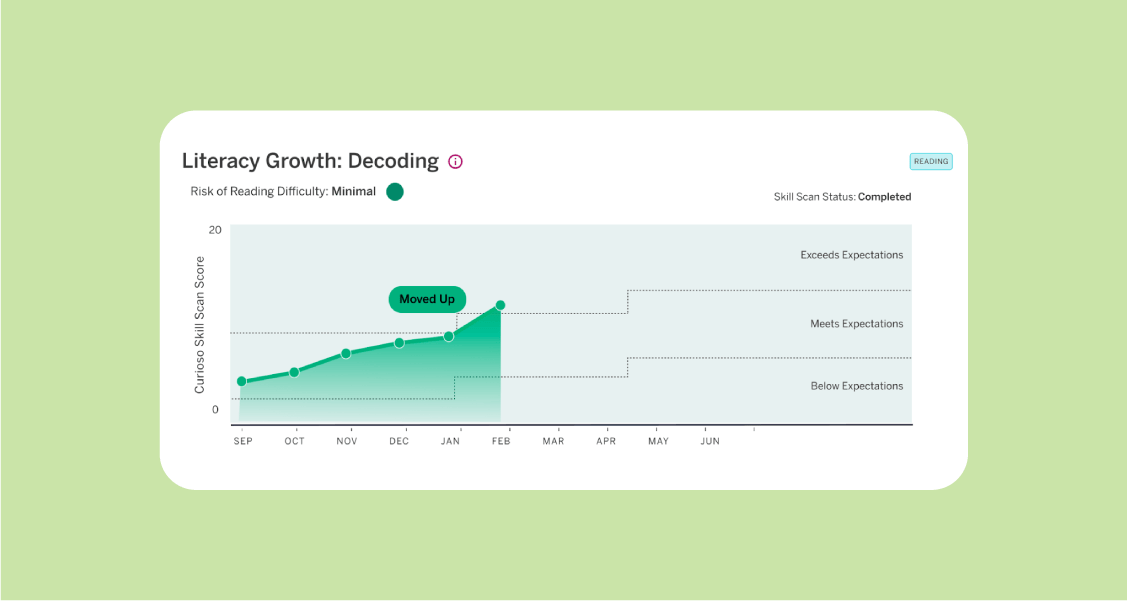The width and height of the screenshot is (1127, 601).
Task: Click the Below Expectations band label
Action: coord(856,386)
